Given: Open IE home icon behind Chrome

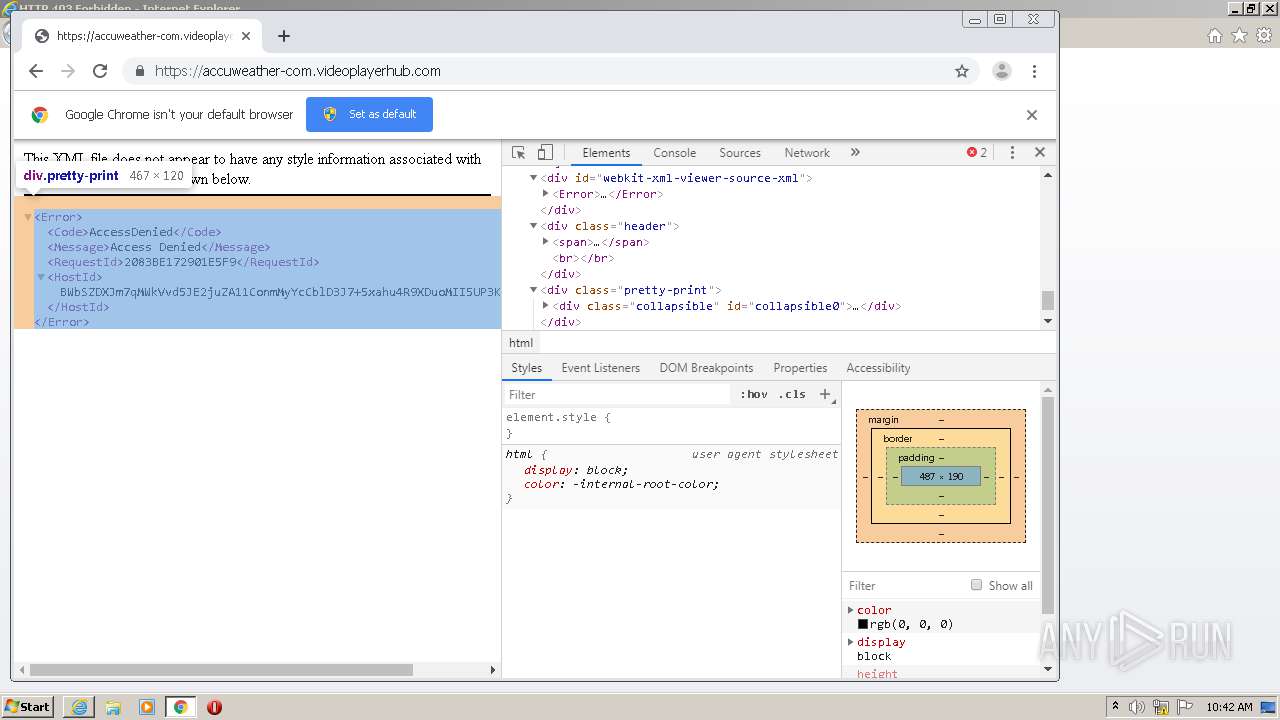Looking at the screenshot, I should click(x=1215, y=36).
